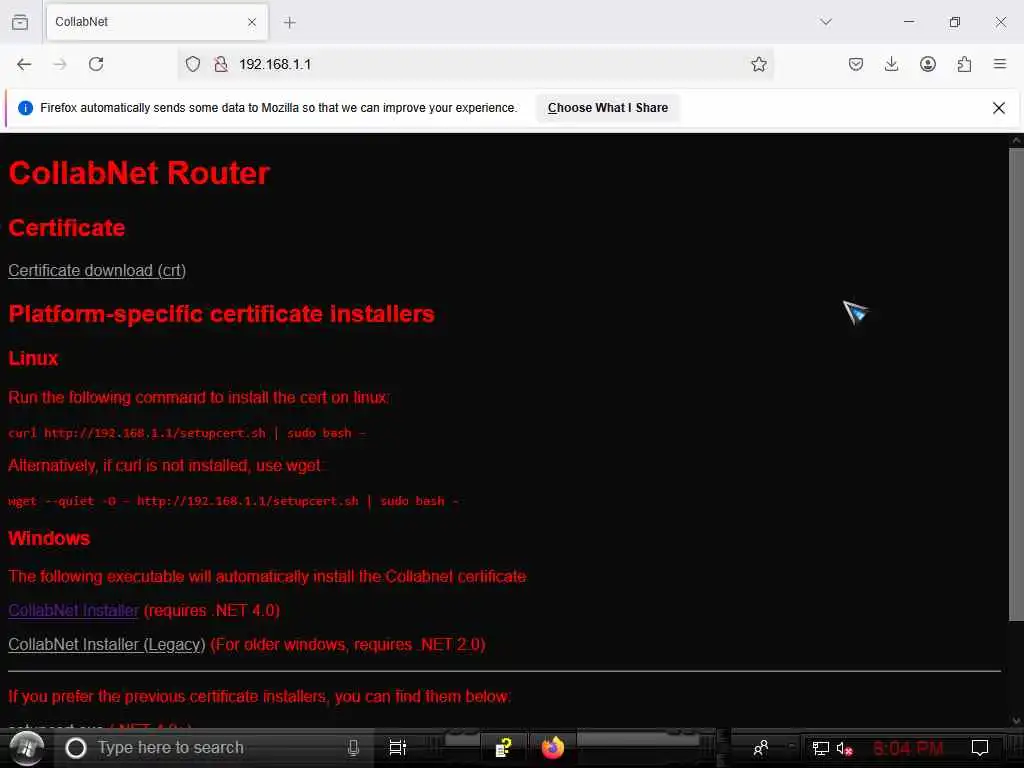
Task: Open the Downloads panel
Action: tap(891, 64)
